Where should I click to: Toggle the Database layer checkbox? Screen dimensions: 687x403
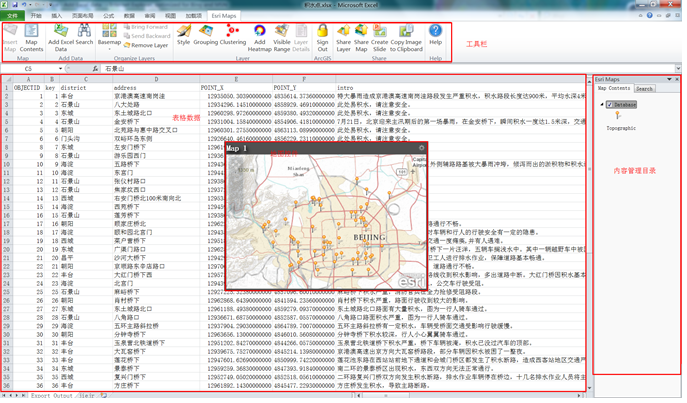[x=610, y=104]
